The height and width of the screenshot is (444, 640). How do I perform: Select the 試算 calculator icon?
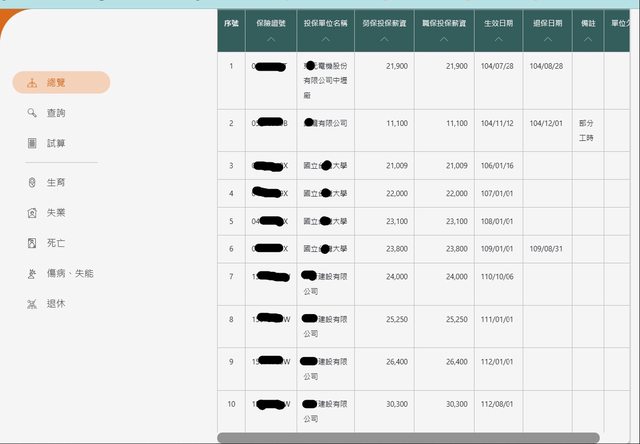tap(32, 143)
